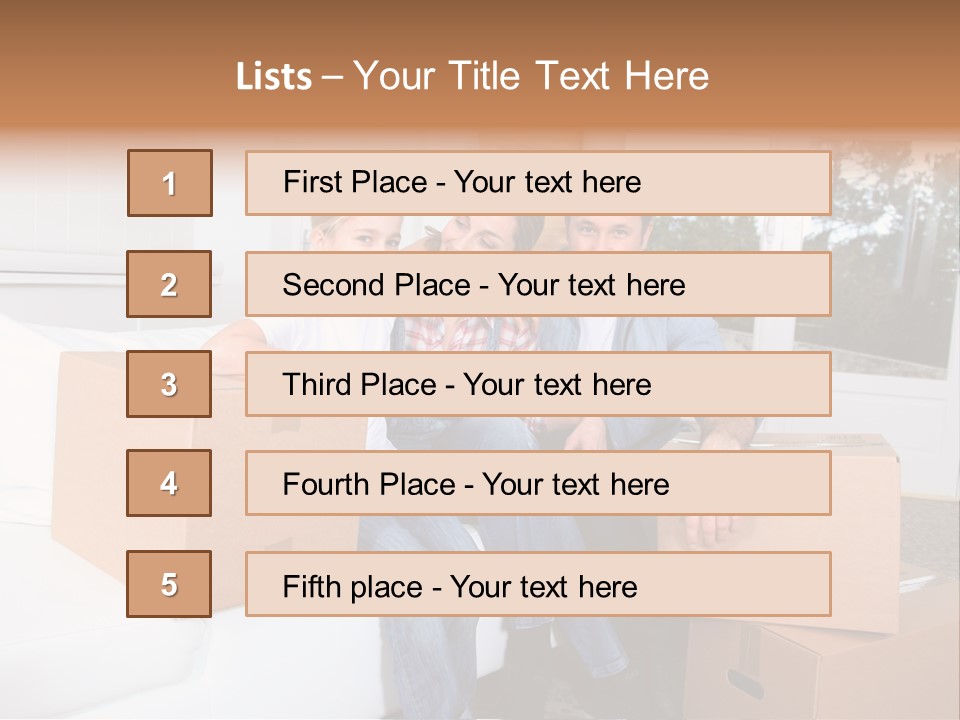Click the word Fifth in list
Image resolution: width=960 pixels, height=720 pixels.
[311, 586]
